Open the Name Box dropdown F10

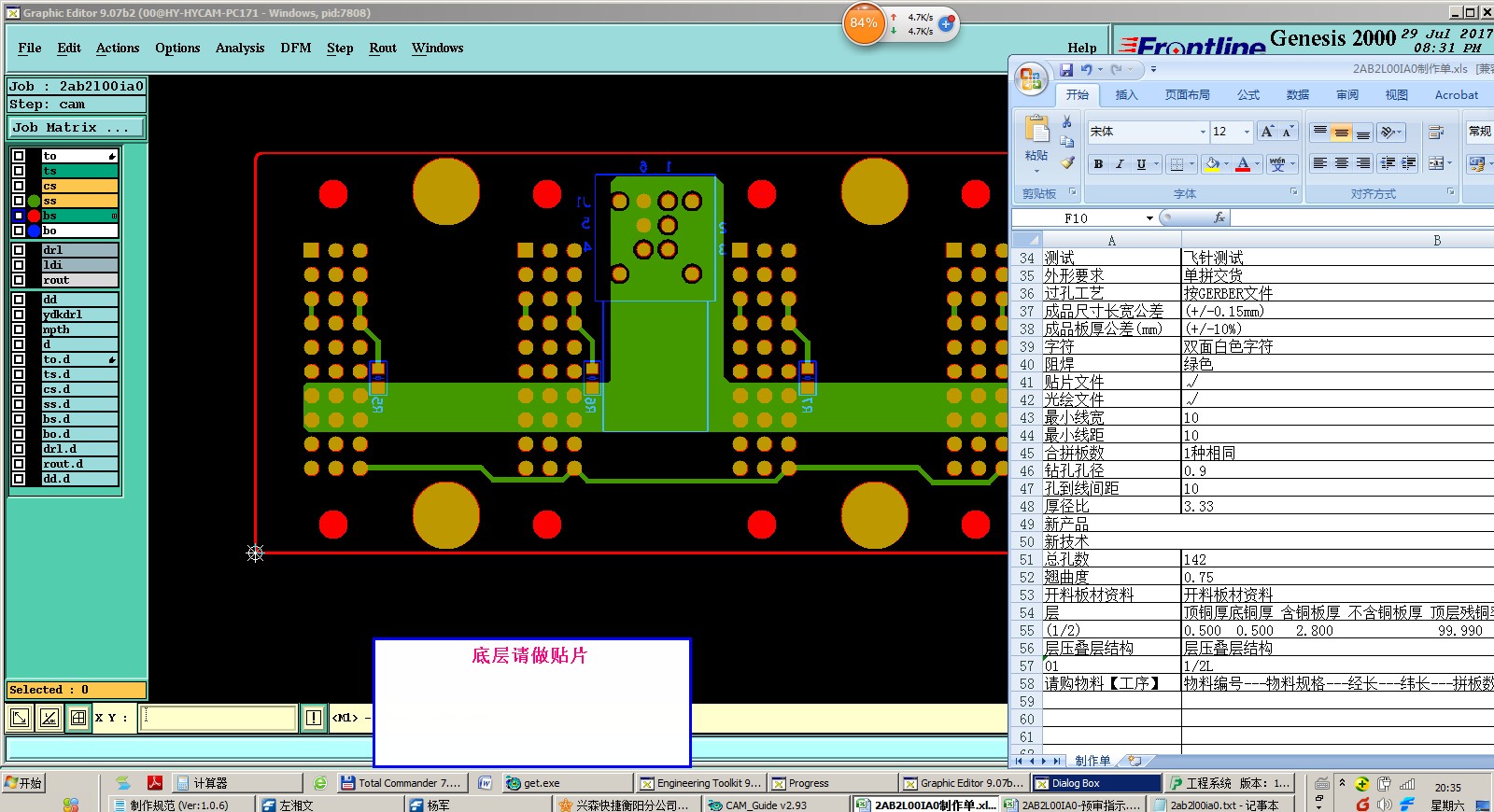(1149, 217)
